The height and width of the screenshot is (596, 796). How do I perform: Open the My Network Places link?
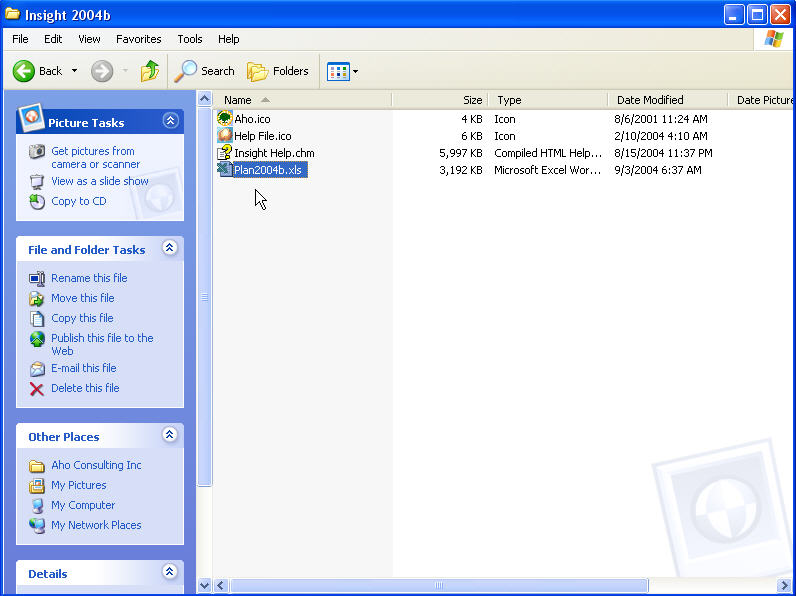coord(96,525)
